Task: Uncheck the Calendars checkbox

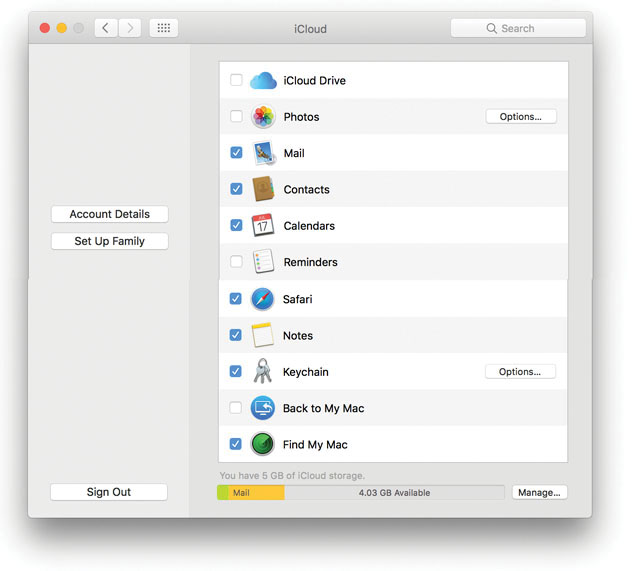Action: 236,225
